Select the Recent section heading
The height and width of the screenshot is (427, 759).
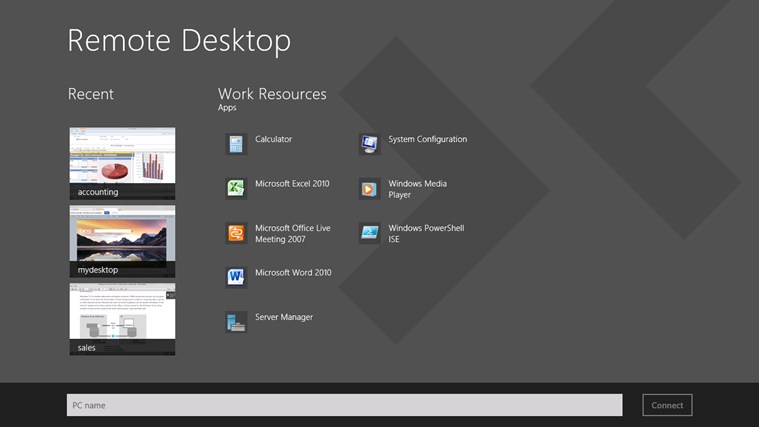(x=91, y=93)
